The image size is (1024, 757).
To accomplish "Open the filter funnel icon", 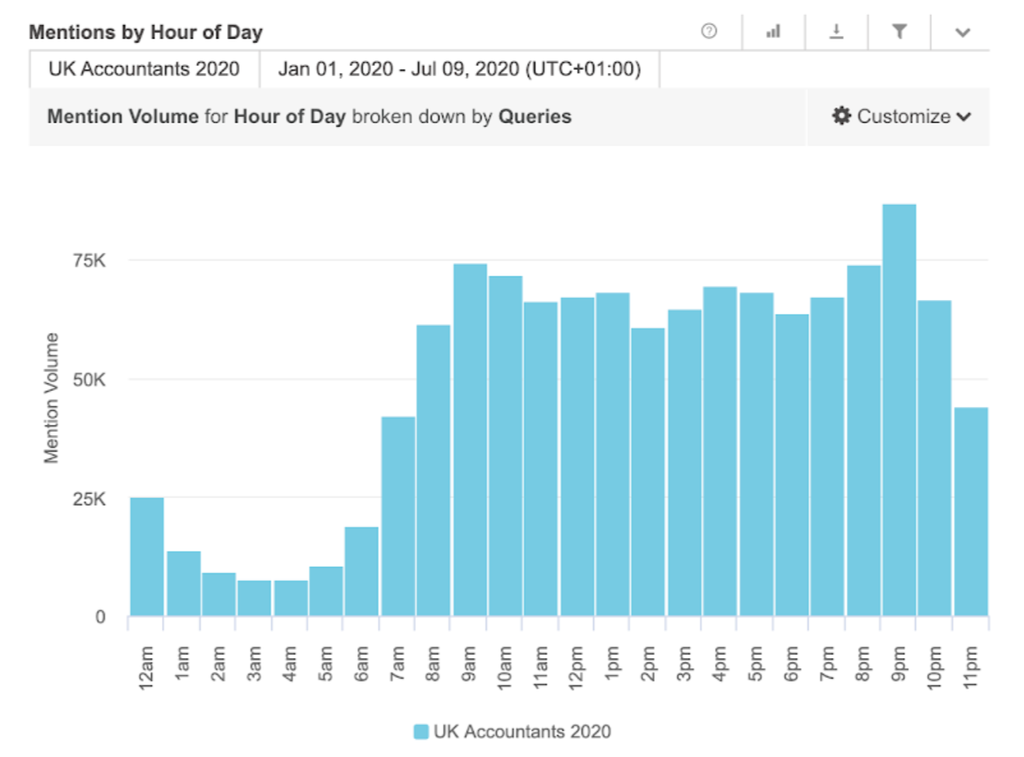I will point(899,31).
